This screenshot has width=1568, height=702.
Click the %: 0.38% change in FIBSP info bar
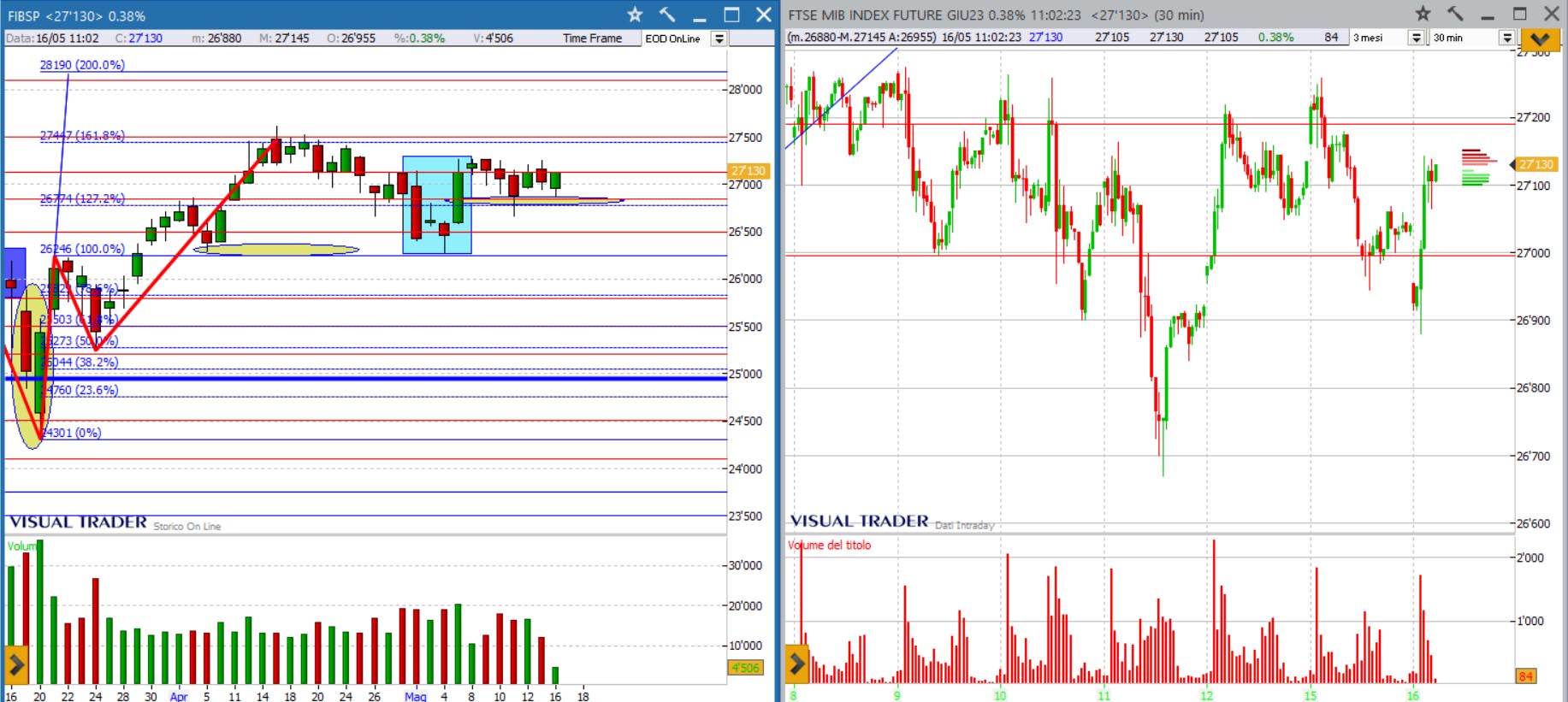click(x=419, y=38)
